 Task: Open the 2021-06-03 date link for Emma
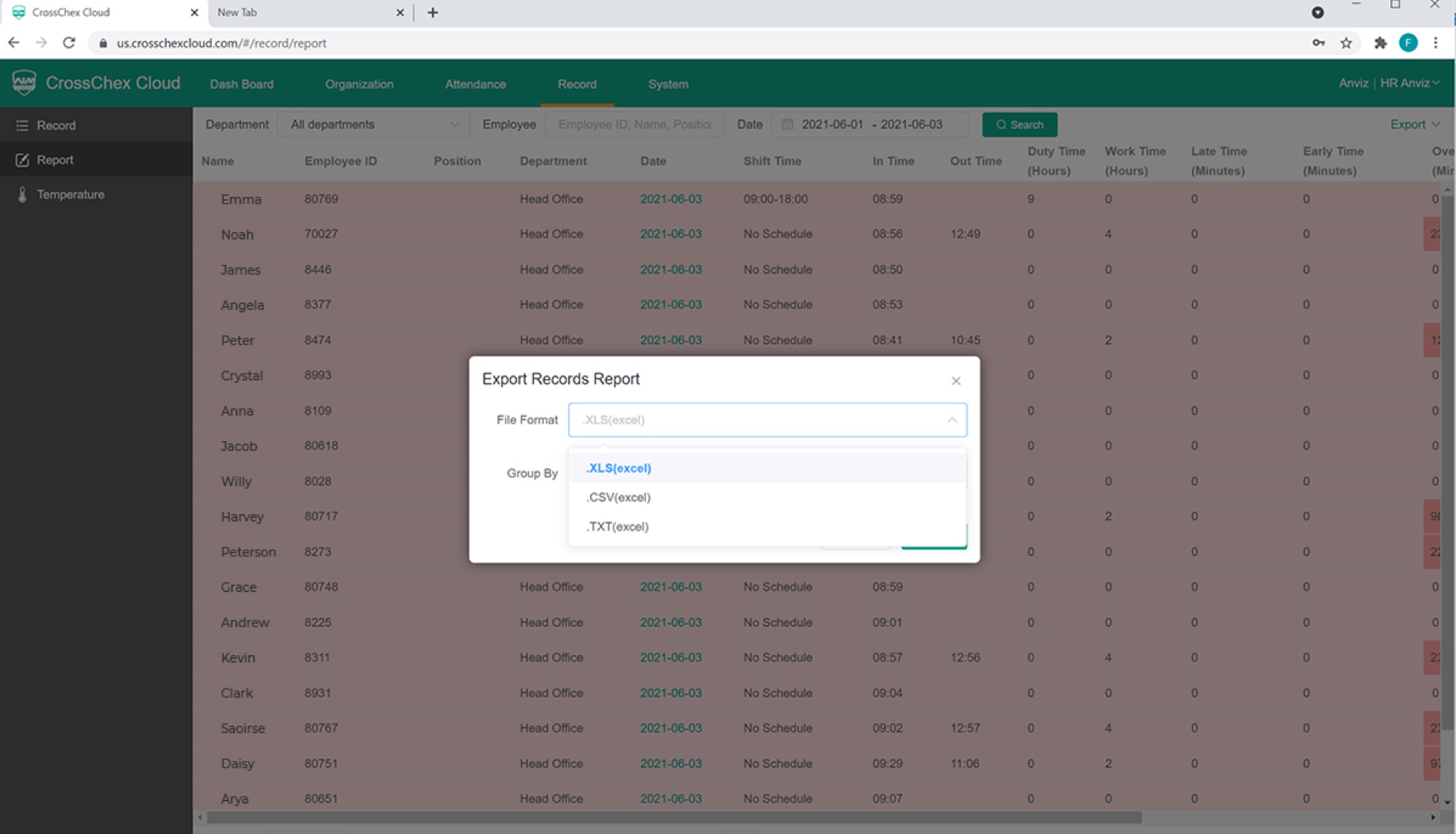pos(670,199)
